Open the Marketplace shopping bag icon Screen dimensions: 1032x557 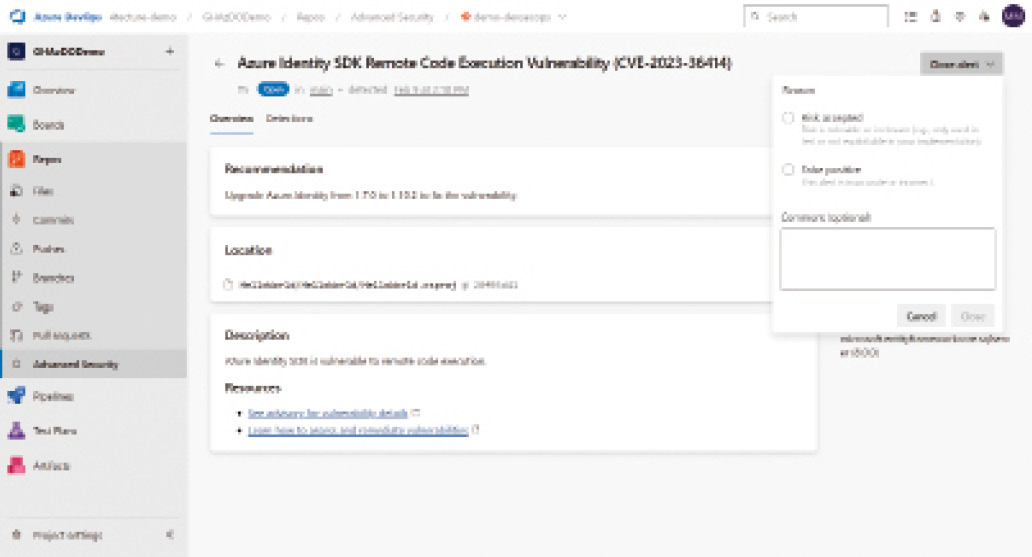[935, 16]
